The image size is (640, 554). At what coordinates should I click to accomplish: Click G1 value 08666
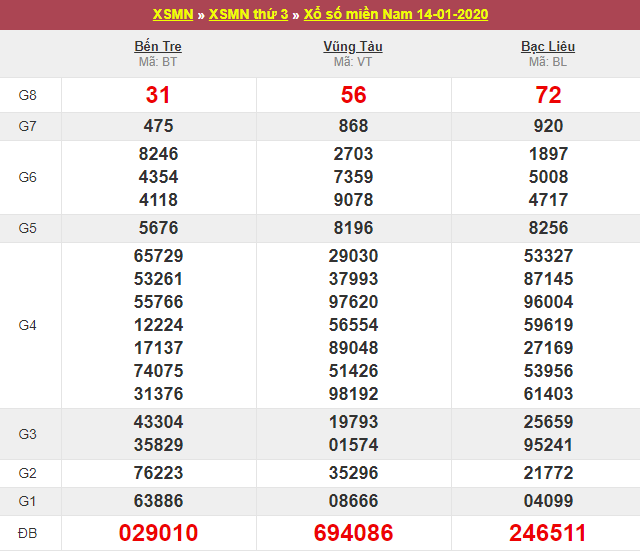click(x=353, y=501)
